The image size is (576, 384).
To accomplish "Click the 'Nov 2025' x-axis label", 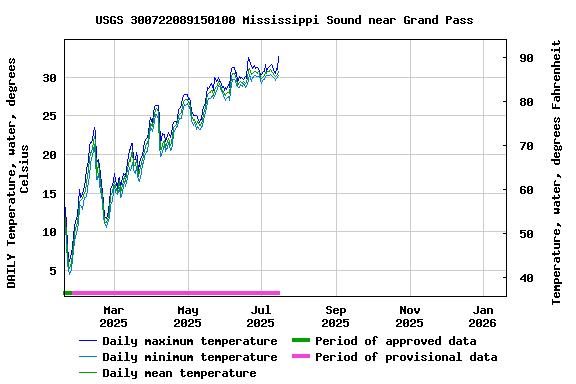I will tap(410, 316).
